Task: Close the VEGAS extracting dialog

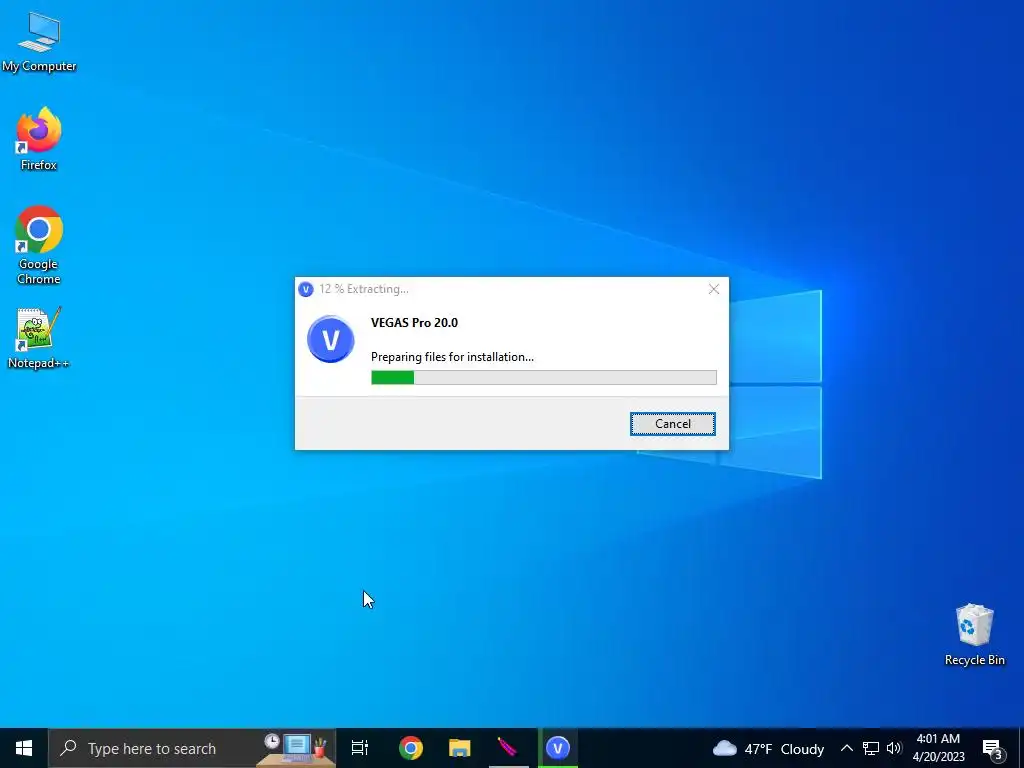Action: [x=714, y=289]
